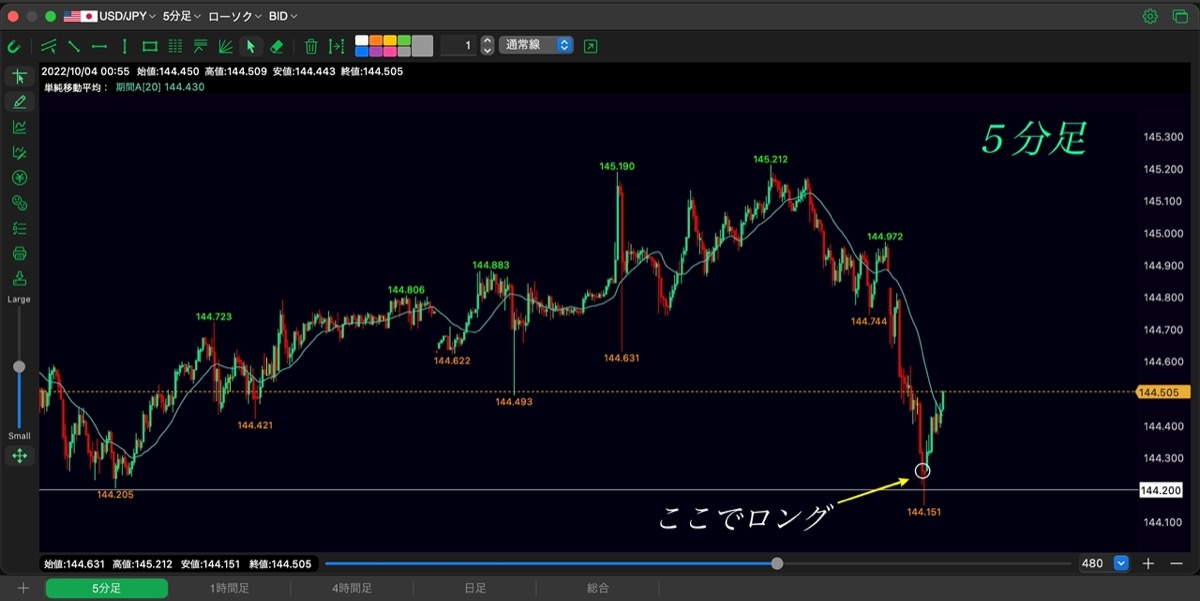The height and width of the screenshot is (601, 1200).
Task: Click the linked circles icon in sidebar
Action: point(19,203)
